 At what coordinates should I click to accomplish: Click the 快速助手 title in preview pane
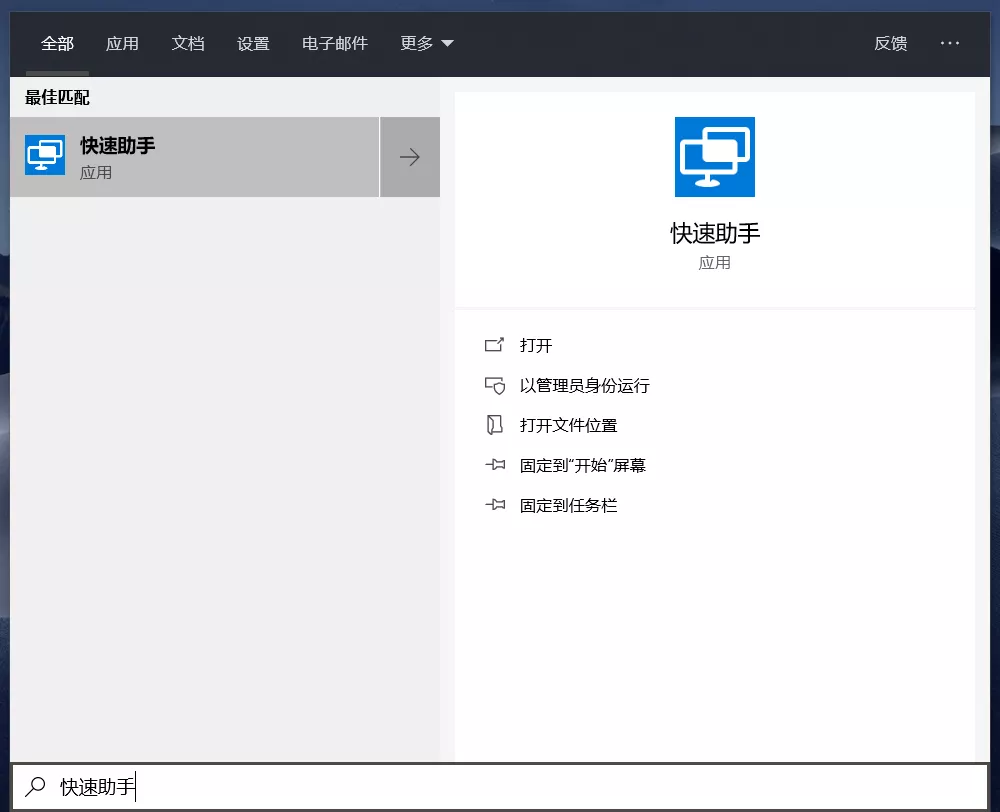coord(715,233)
